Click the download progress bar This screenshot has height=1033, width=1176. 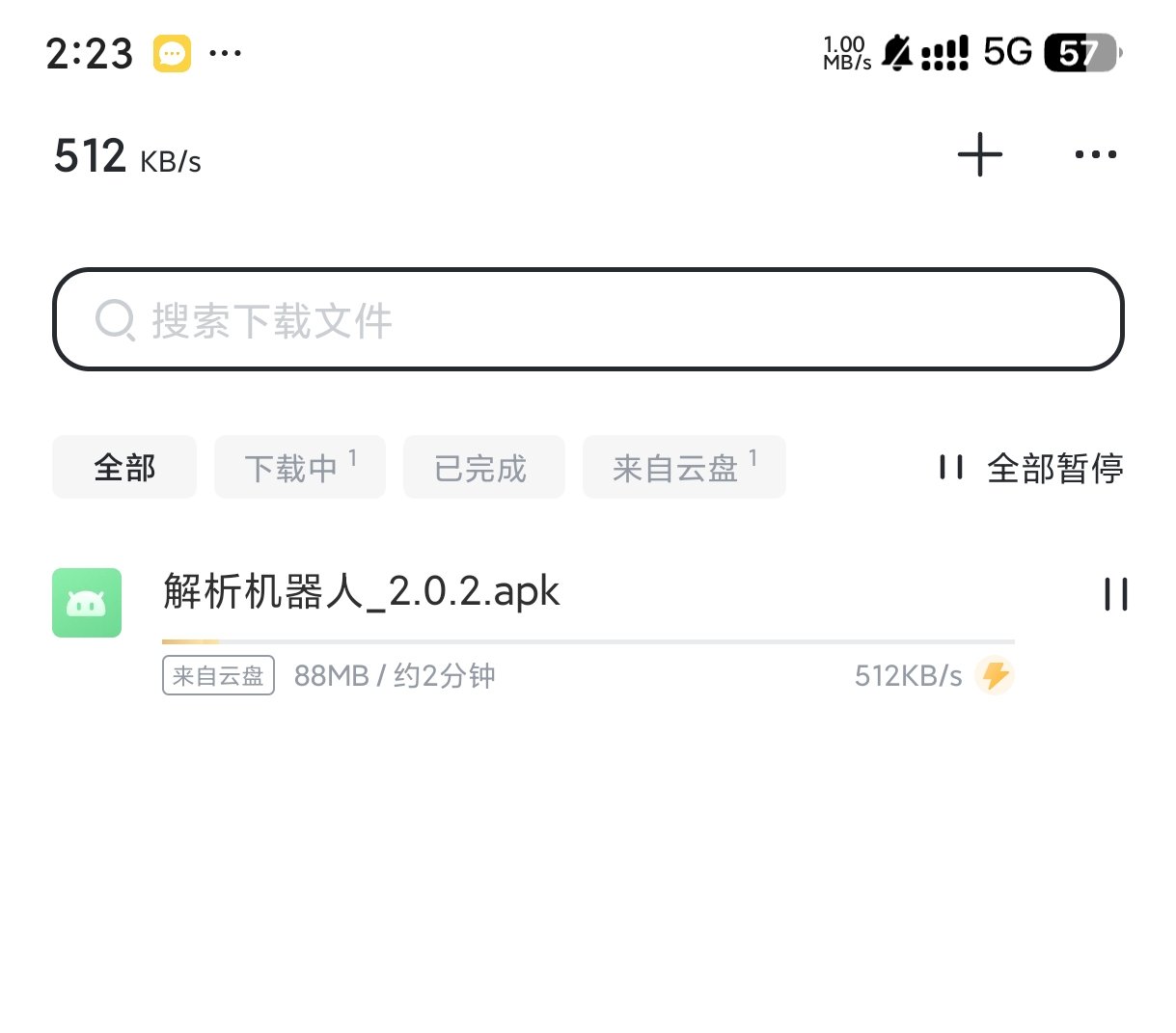(x=588, y=641)
